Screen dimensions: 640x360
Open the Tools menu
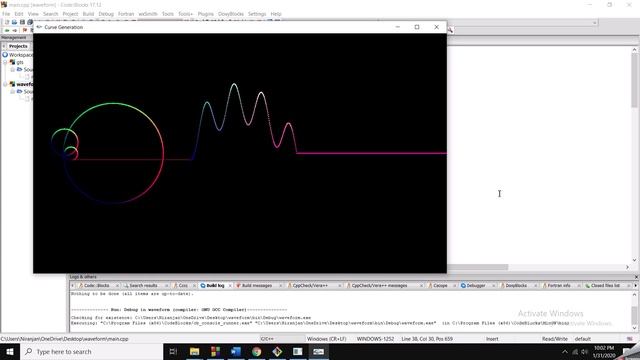(x=168, y=14)
